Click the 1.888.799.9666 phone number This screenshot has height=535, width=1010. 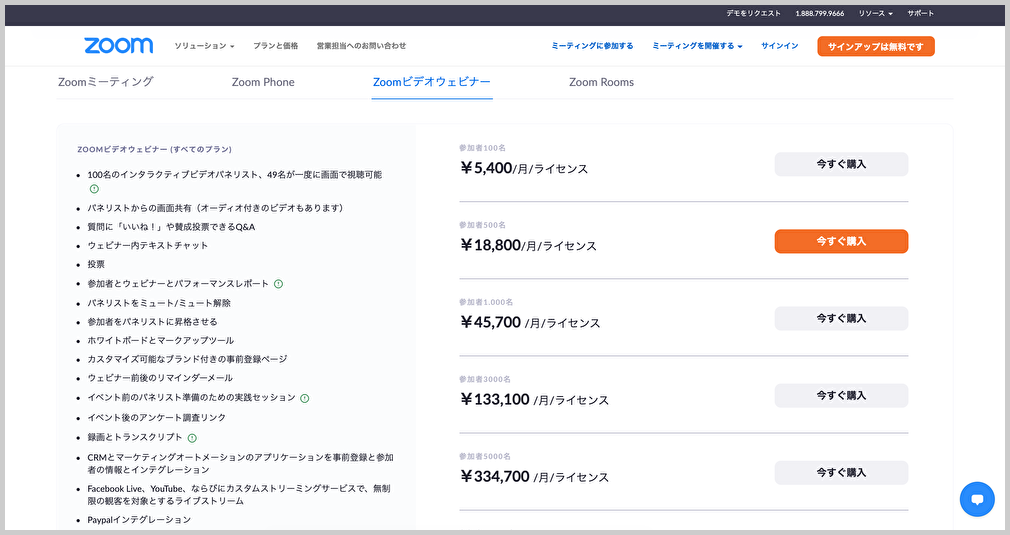point(819,13)
